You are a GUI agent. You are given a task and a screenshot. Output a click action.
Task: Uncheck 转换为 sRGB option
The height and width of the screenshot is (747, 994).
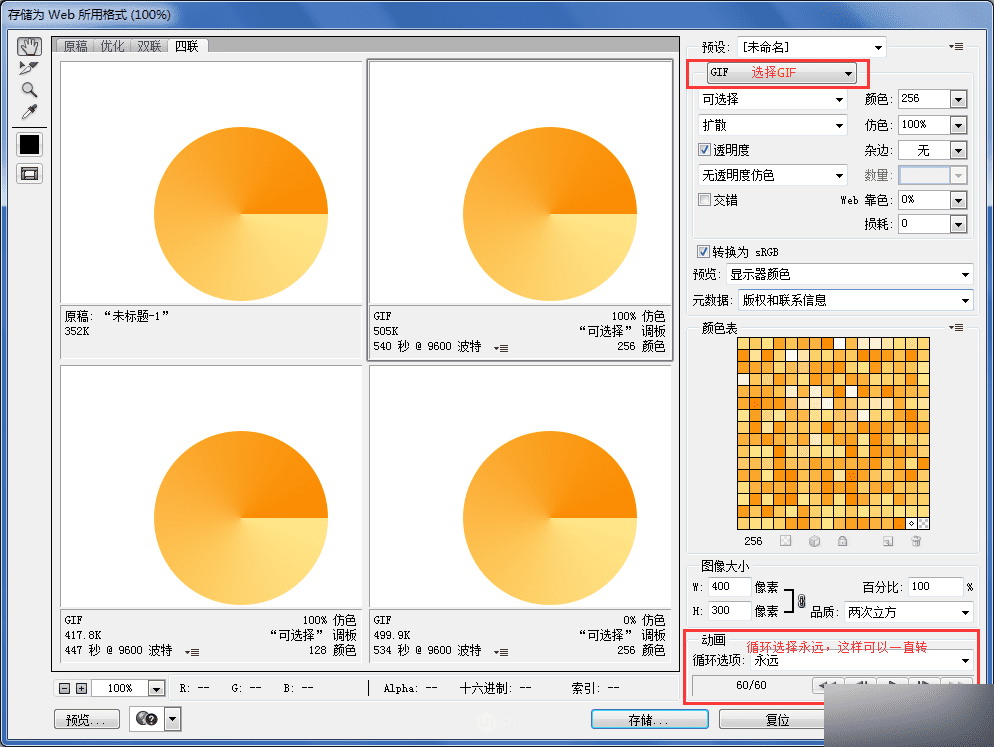click(705, 251)
